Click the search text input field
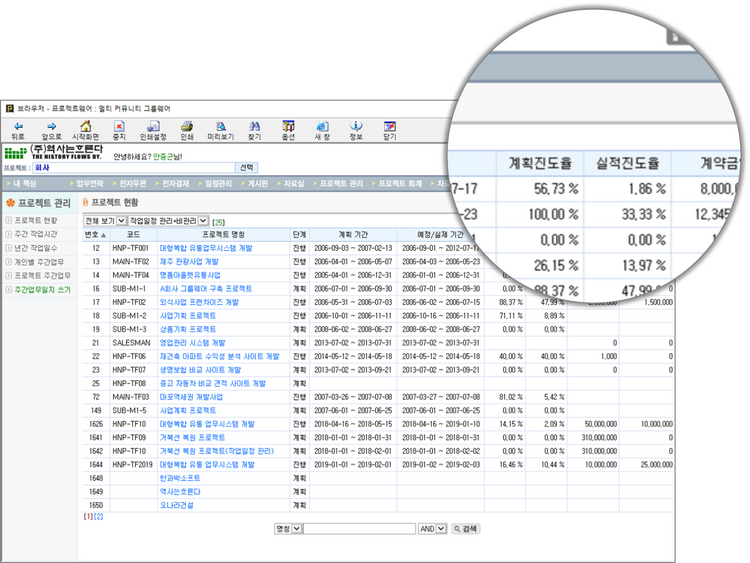 point(359,529)
